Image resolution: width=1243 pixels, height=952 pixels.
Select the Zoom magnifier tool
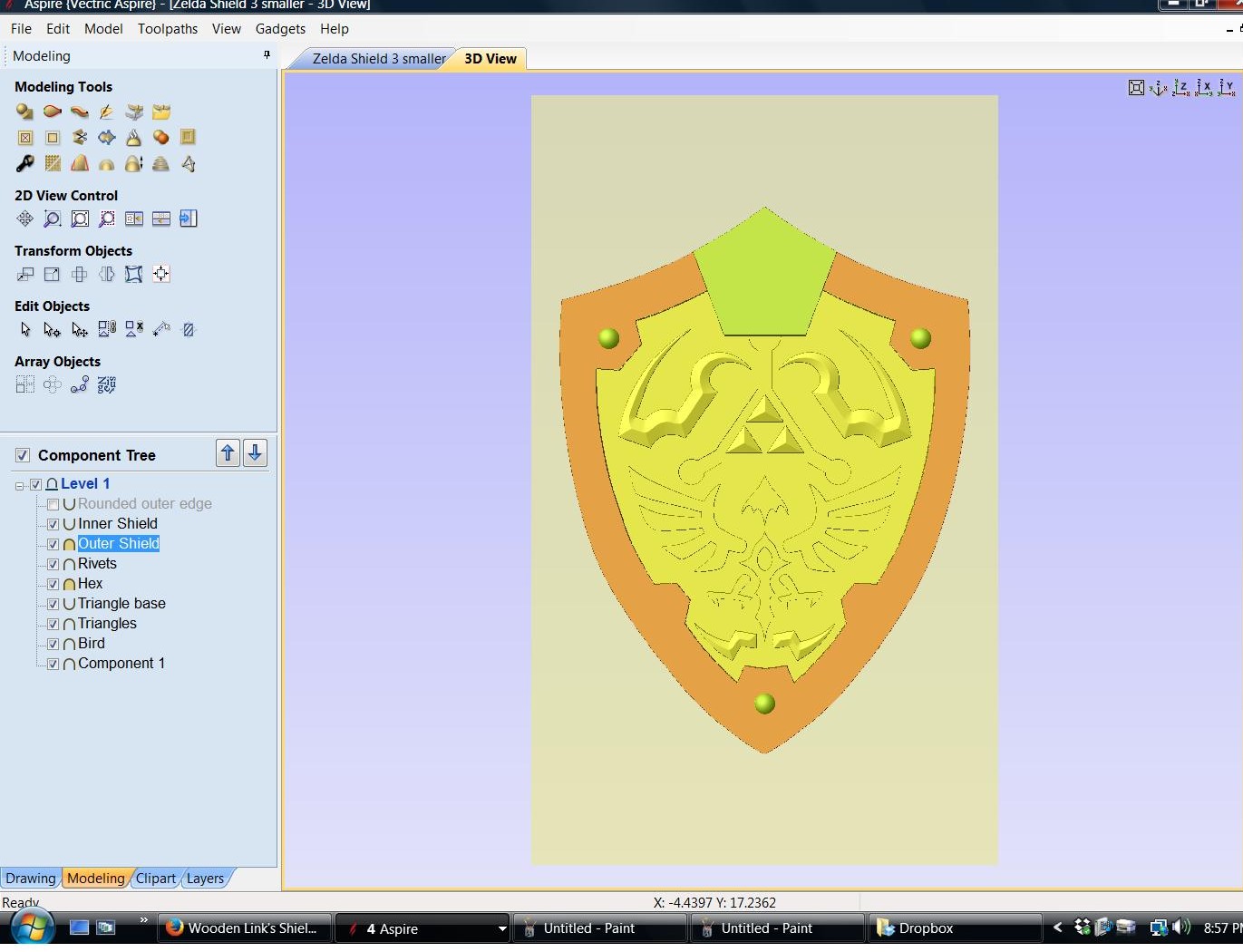click(53, 219)
